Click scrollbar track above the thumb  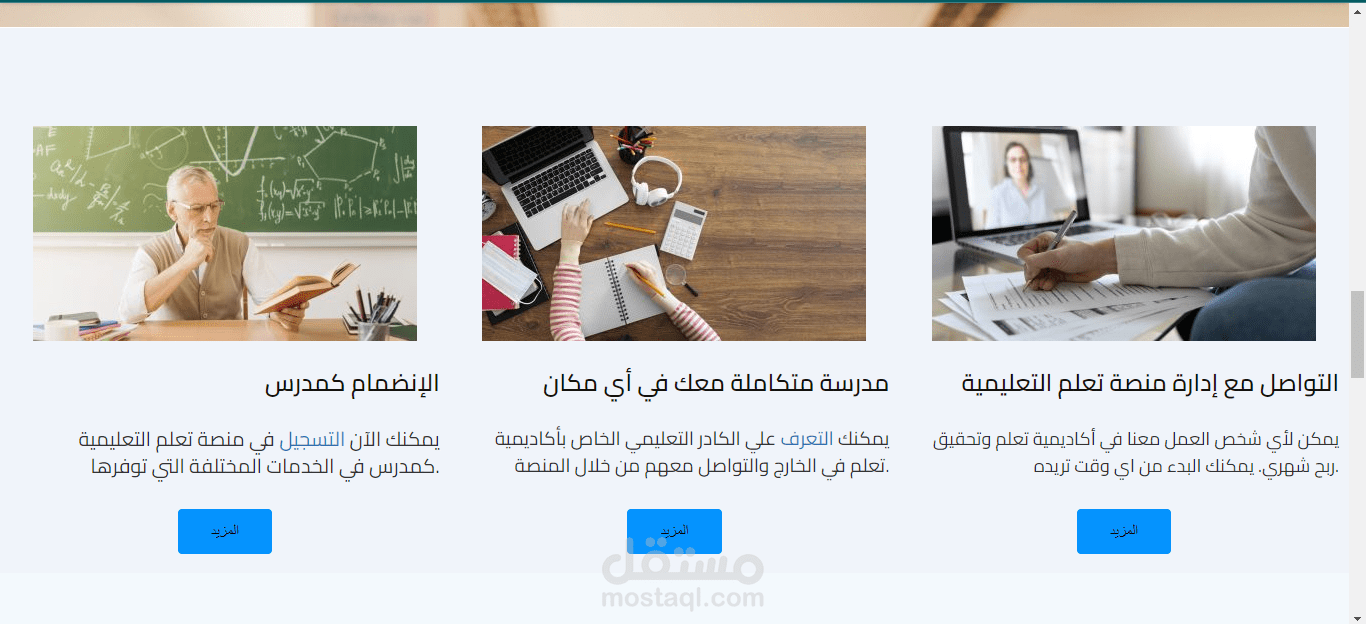[x=1357, y=150]
